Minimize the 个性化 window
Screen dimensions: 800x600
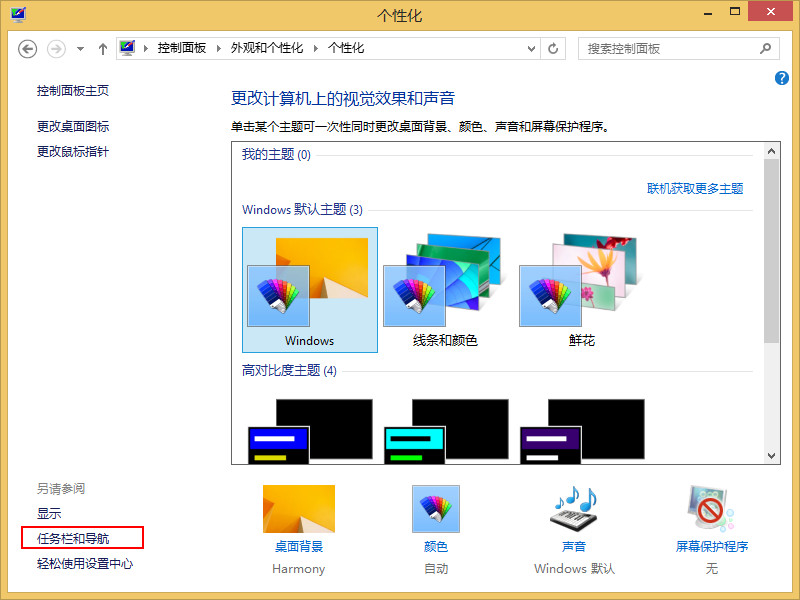click(708, 12)
